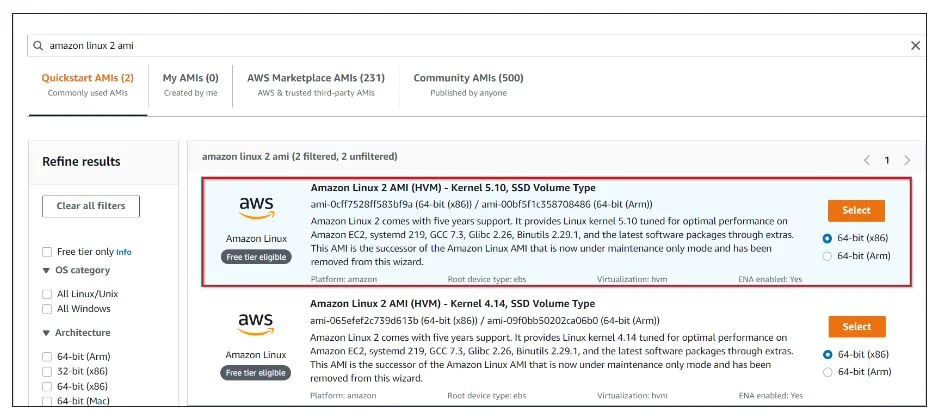Click AMI ID ami-0cff7528ff583bf9a text
This screenshot has width=940, height=417.
pos(364,204)
